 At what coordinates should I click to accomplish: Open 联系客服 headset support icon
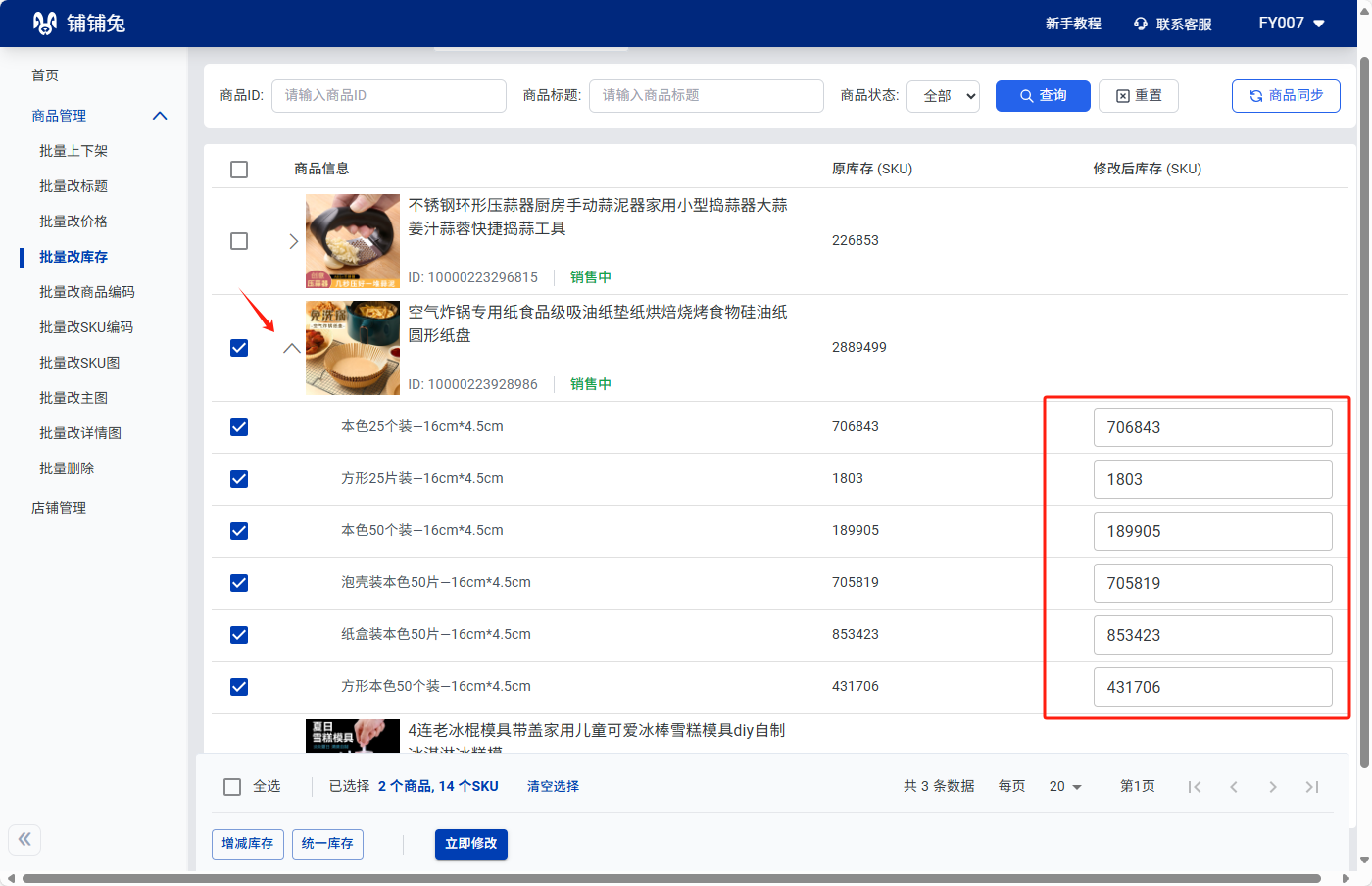(x=1141, y=24)
